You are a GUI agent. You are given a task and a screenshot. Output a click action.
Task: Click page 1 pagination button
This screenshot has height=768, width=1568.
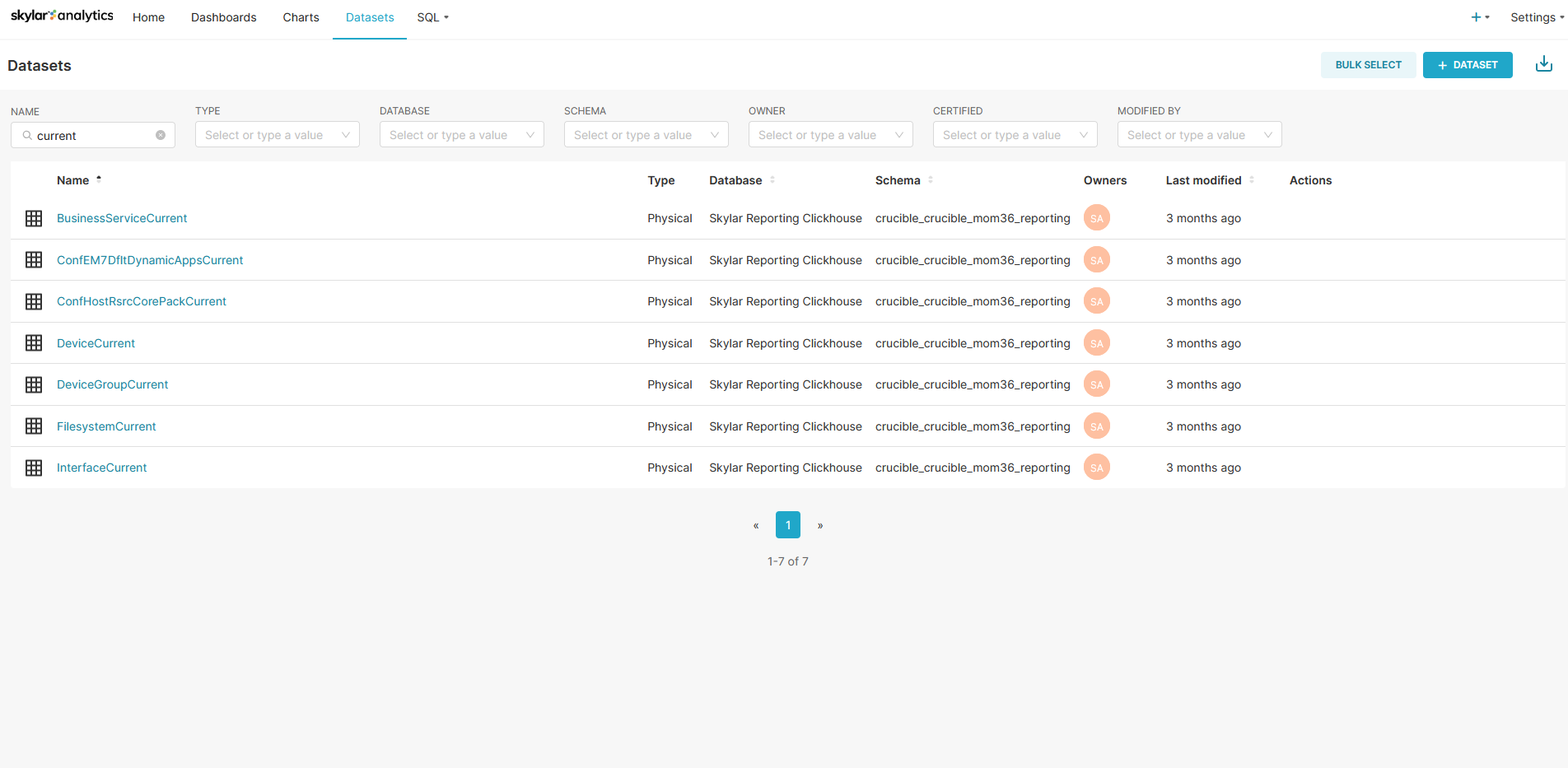pos(788,525)
